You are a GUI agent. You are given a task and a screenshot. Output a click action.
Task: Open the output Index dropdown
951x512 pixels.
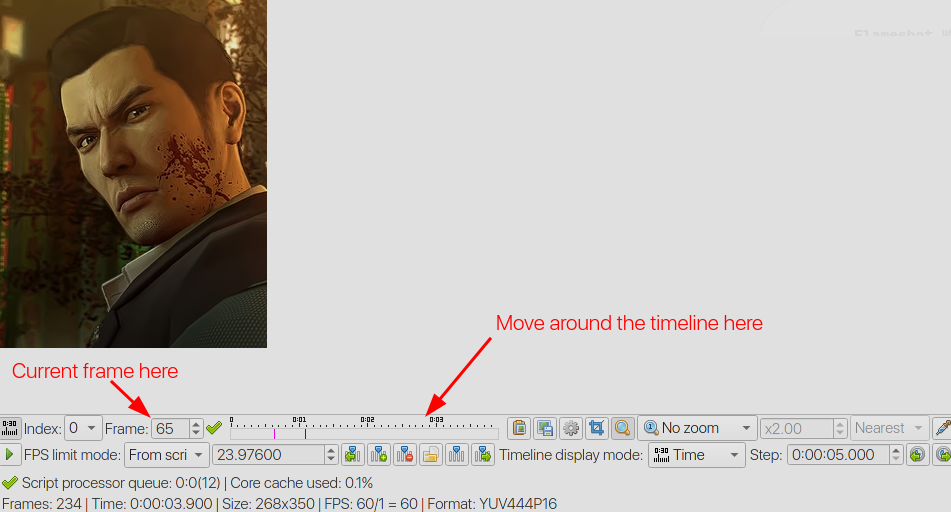82,428
